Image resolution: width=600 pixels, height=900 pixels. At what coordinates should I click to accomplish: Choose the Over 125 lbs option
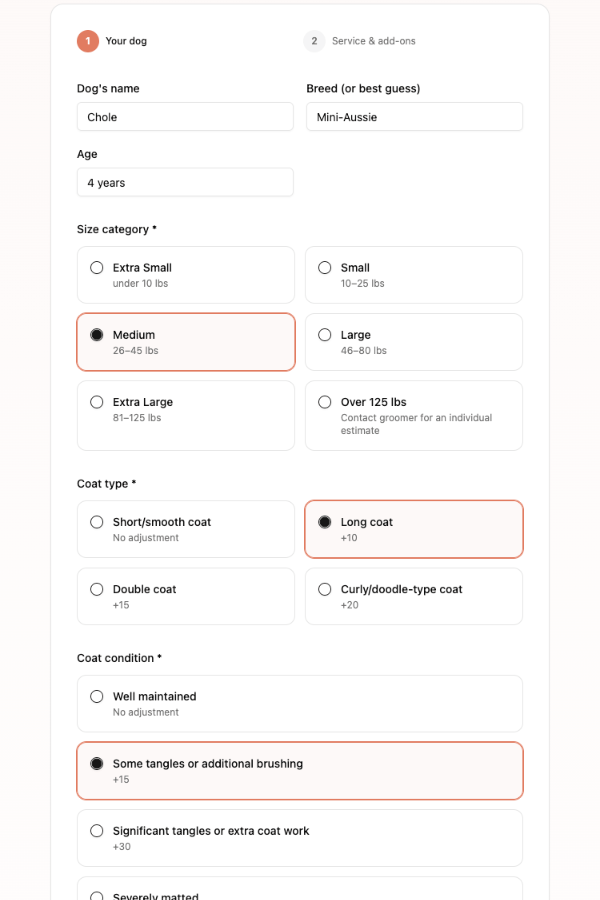(414, 416)
